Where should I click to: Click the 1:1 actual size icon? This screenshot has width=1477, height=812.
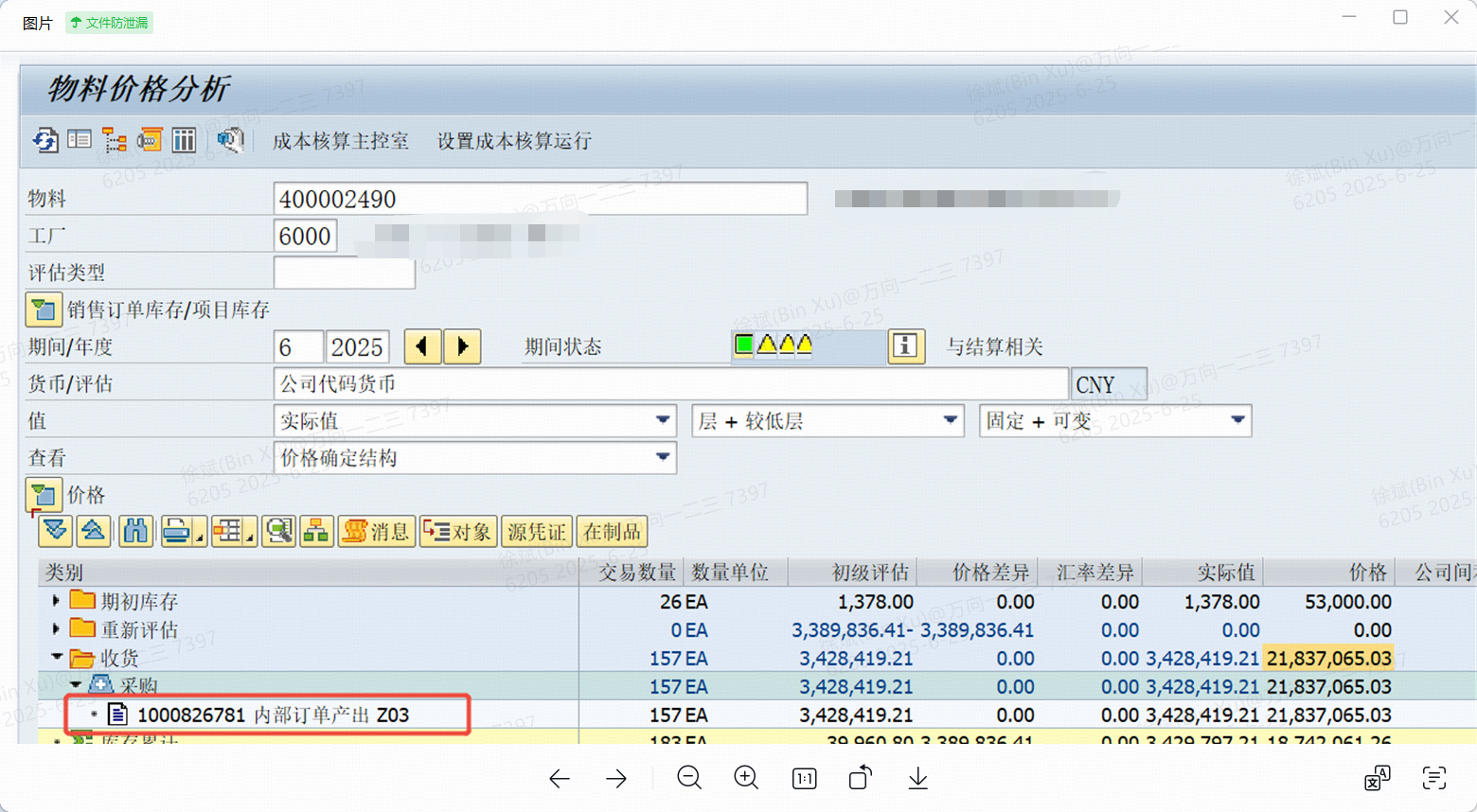(804, 779)
